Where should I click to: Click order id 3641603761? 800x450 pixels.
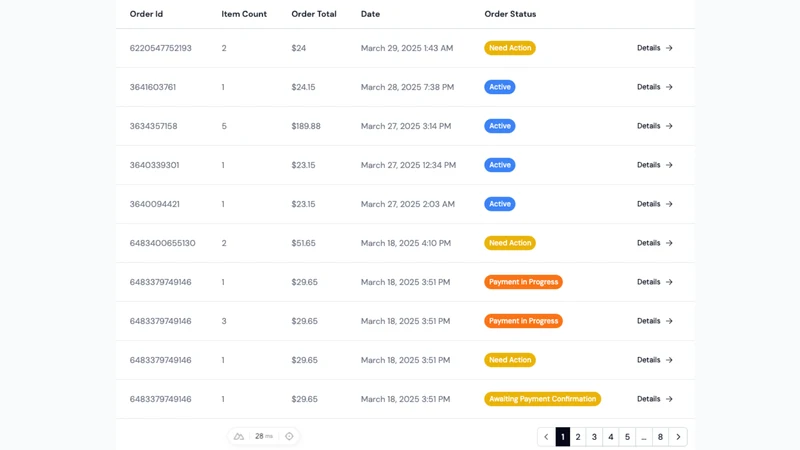click(x=153, y=87)
